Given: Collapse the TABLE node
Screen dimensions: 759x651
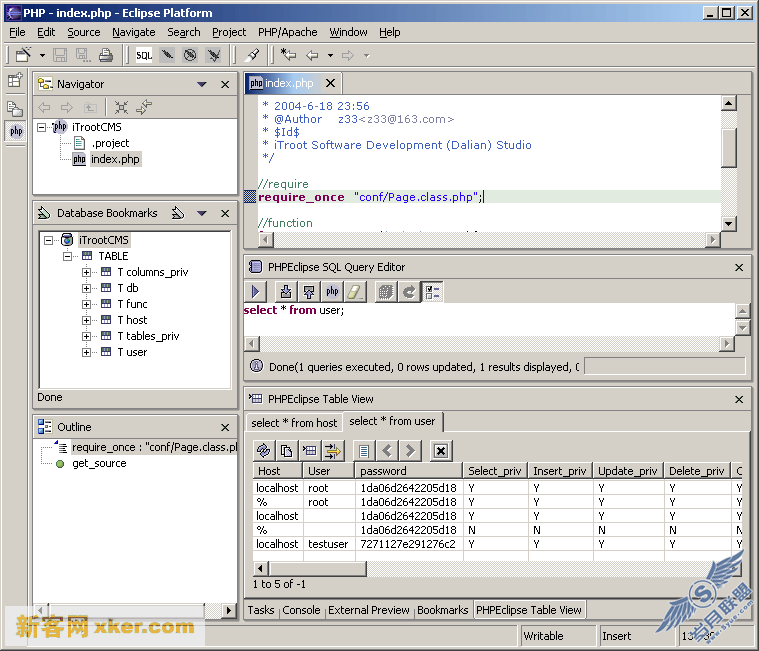Looking at the screenshot, I should pos(67,256).
